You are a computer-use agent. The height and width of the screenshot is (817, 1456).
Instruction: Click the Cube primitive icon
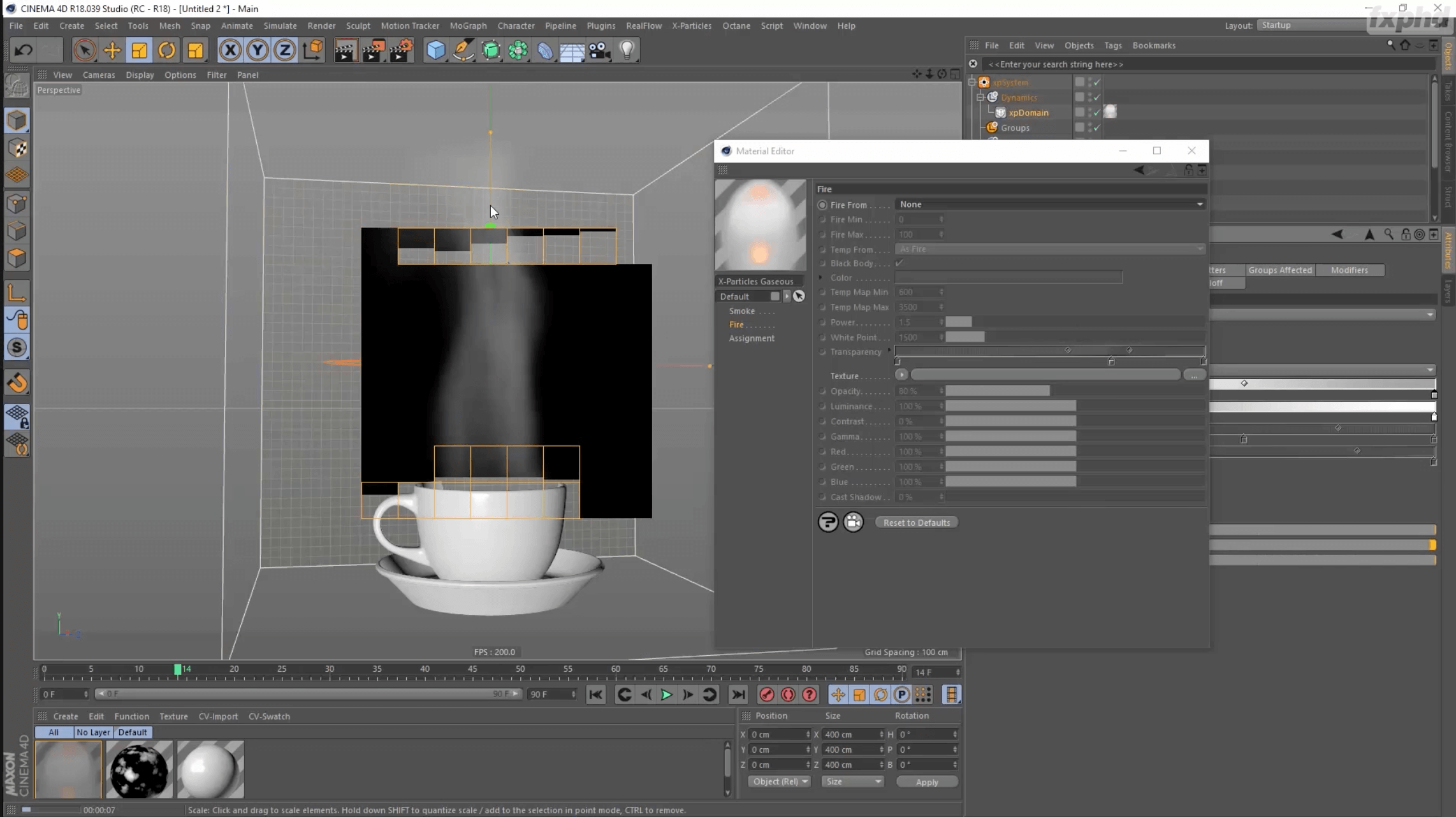click(x=435, y=50)
